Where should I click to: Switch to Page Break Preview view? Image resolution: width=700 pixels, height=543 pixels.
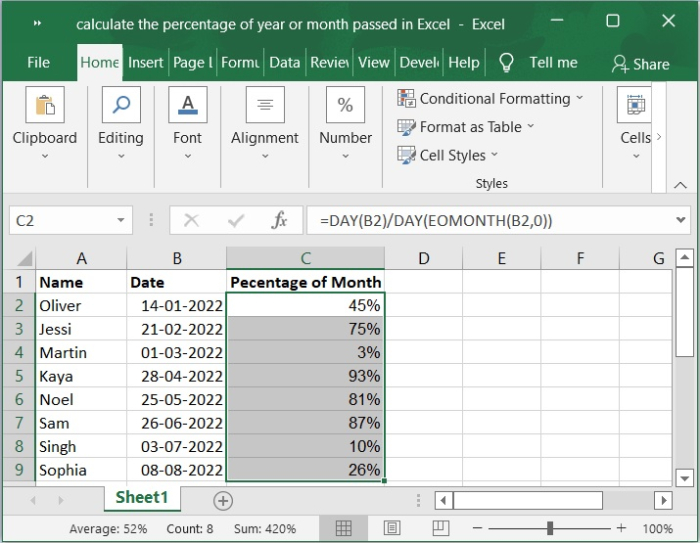pos(440,528)
